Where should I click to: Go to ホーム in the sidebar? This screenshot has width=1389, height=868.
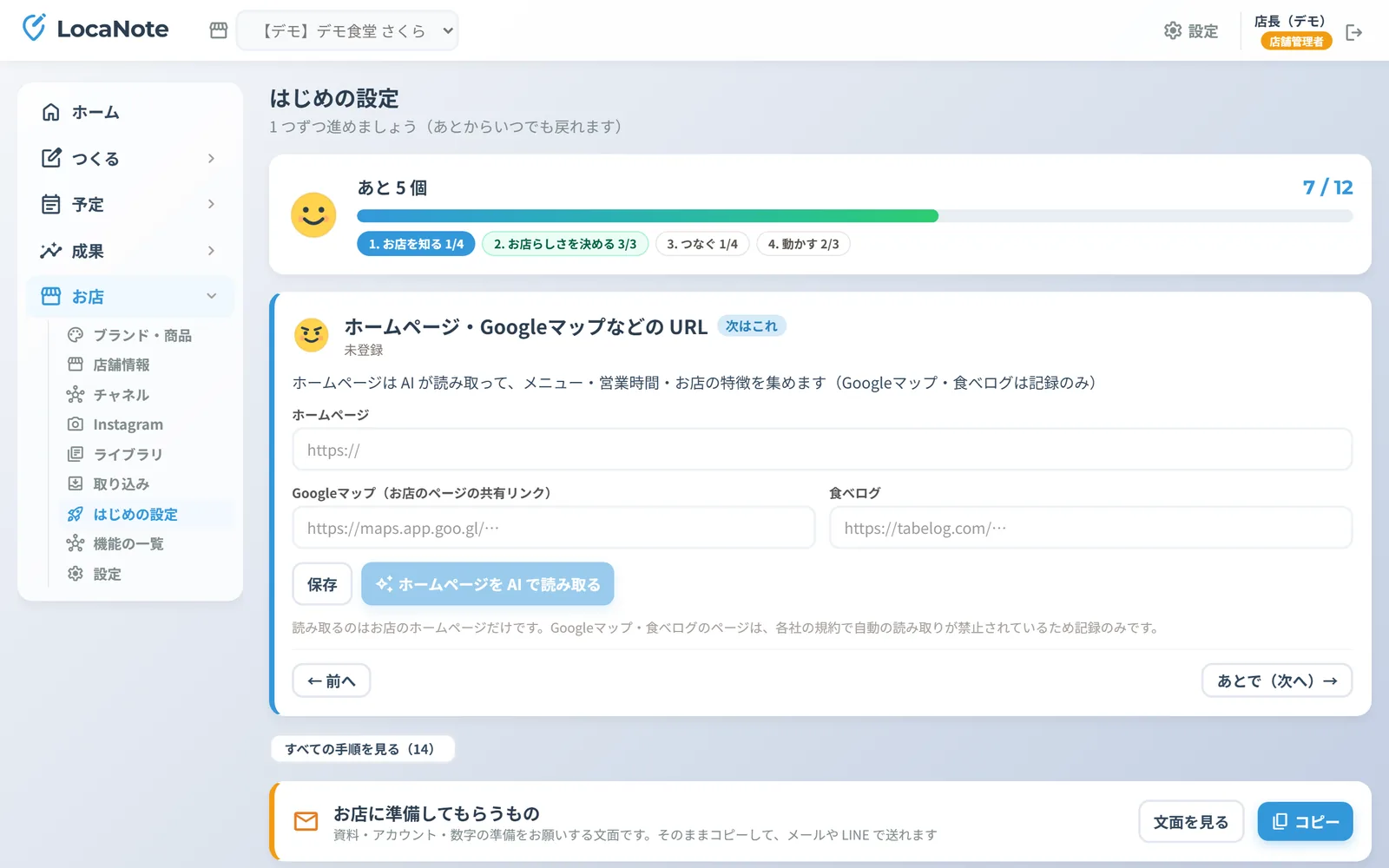pos(130,112)
